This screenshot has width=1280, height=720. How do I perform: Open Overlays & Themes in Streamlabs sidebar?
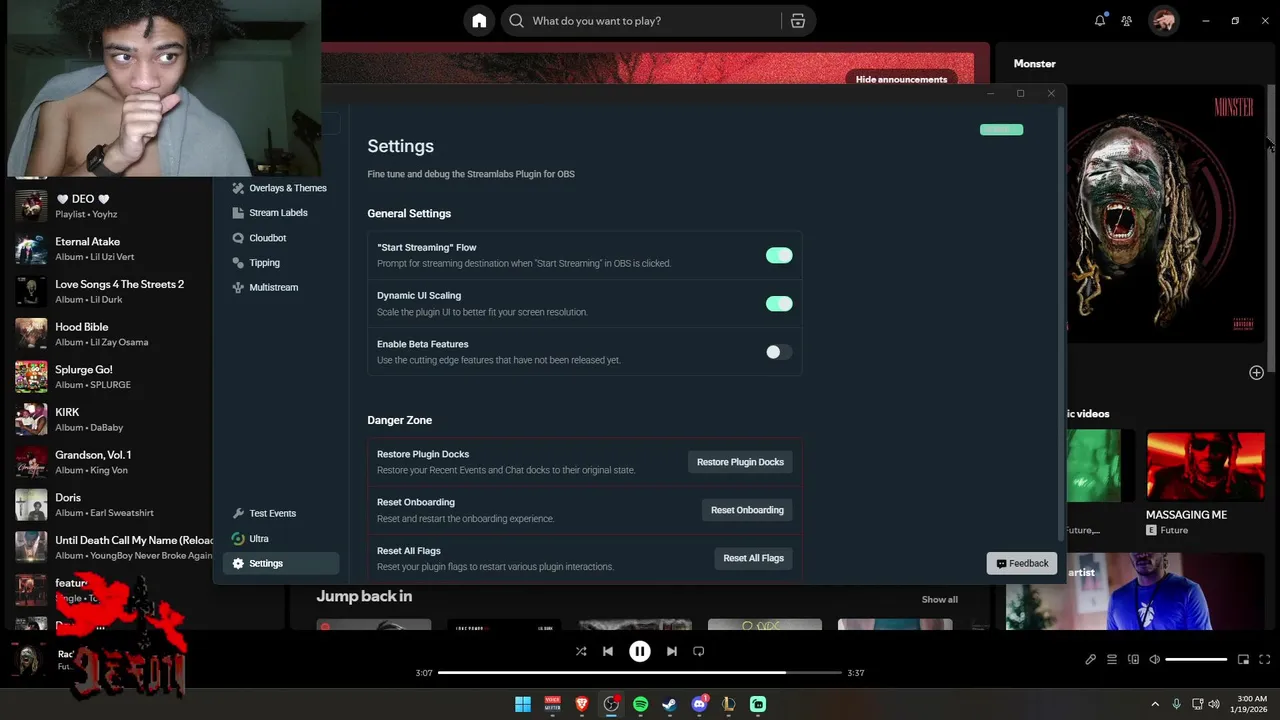pos(279,188)
